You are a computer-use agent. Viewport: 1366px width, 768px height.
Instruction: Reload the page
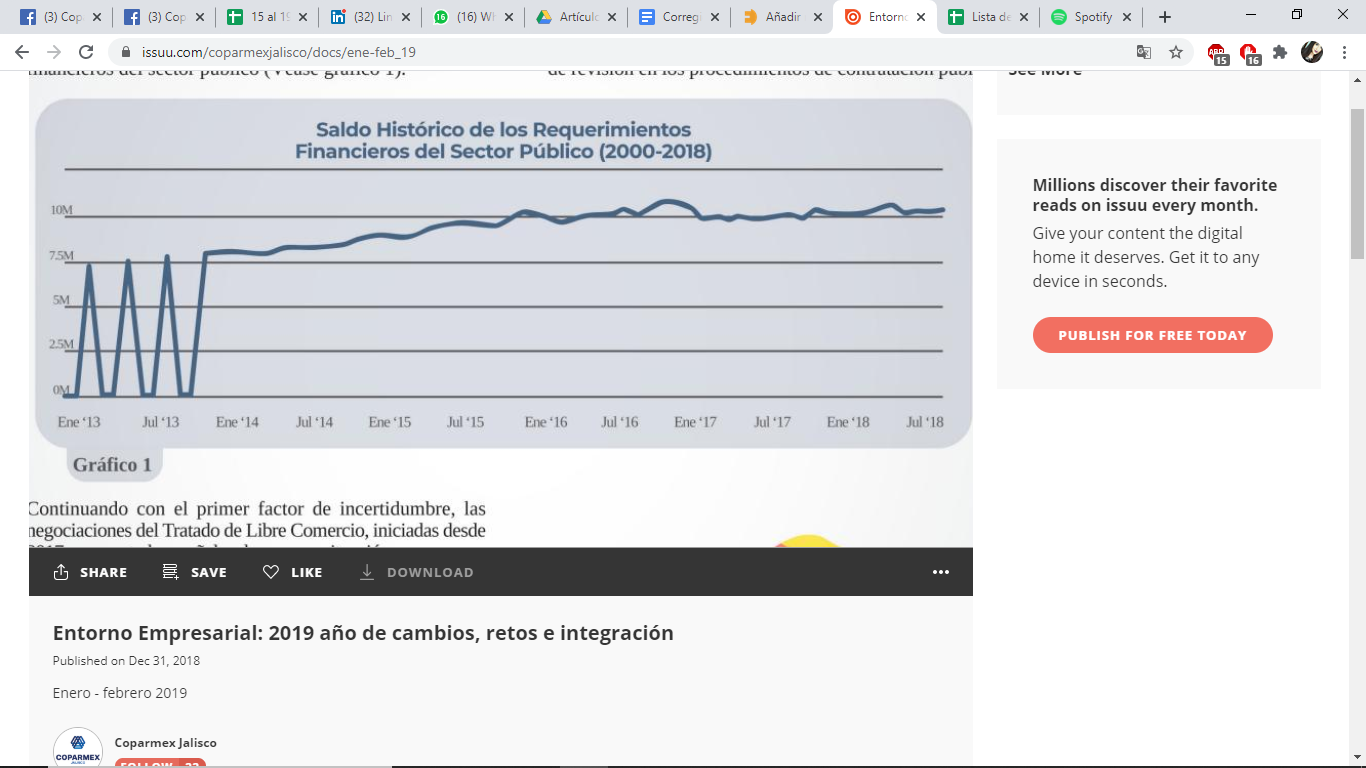pyautogui.click(x=86, y=52)
